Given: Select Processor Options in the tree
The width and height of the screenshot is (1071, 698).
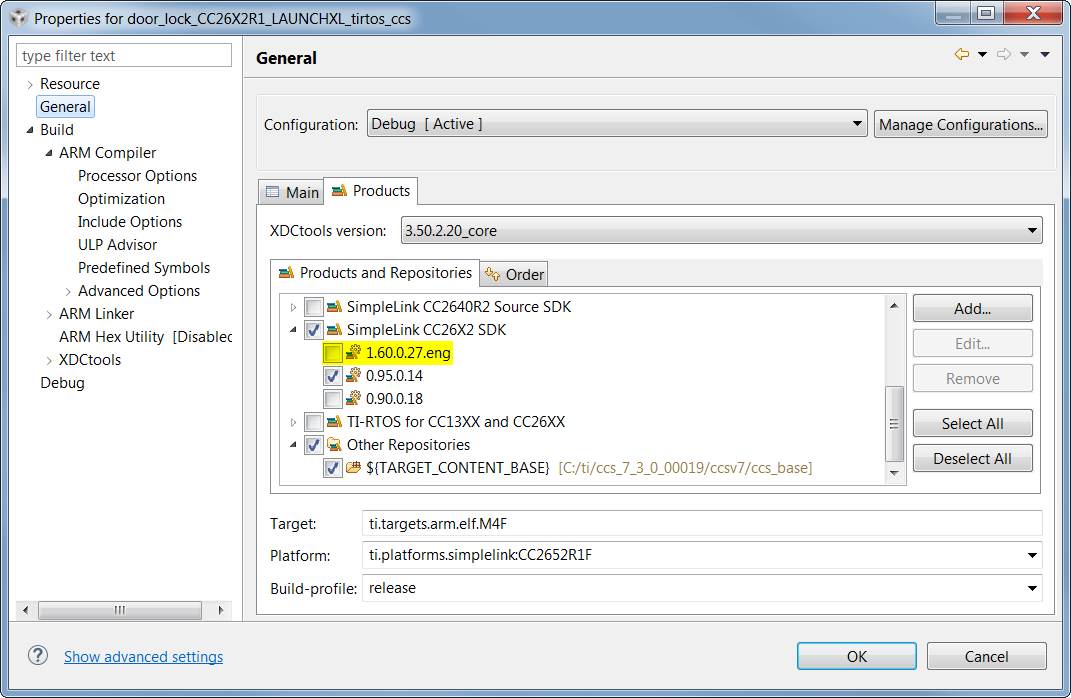Looking at the screenshot, I should [x=137, y=176].
